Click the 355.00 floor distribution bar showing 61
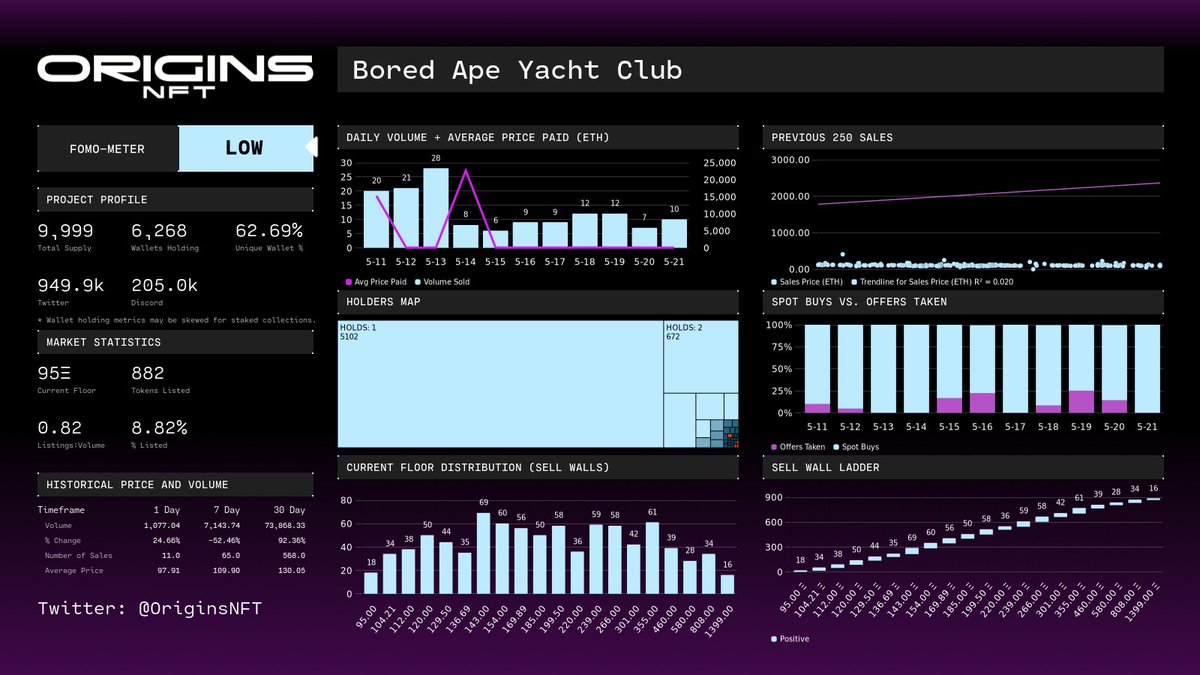 [x=651, y=558]
